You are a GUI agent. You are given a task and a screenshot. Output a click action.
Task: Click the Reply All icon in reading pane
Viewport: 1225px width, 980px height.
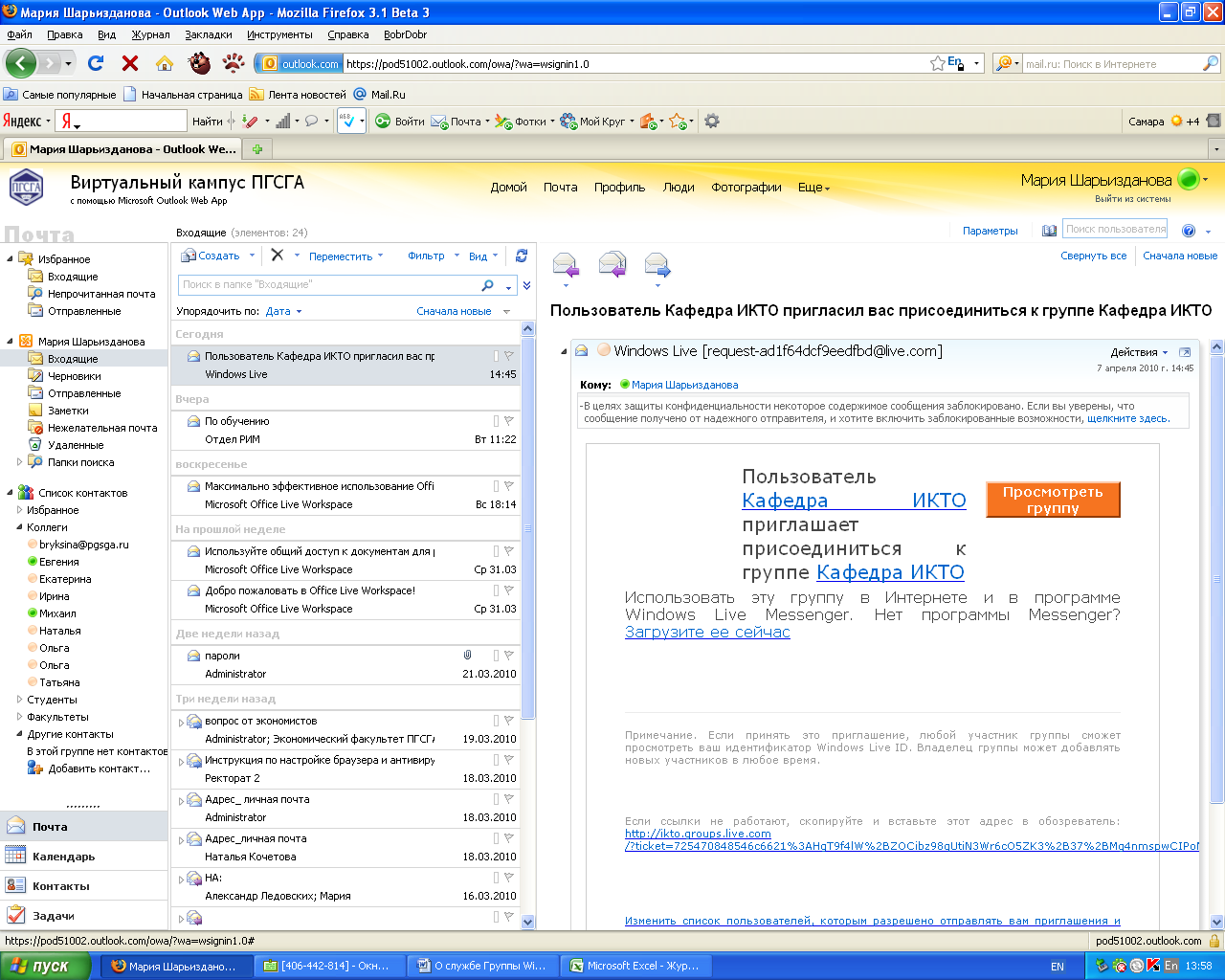point(612,264)
